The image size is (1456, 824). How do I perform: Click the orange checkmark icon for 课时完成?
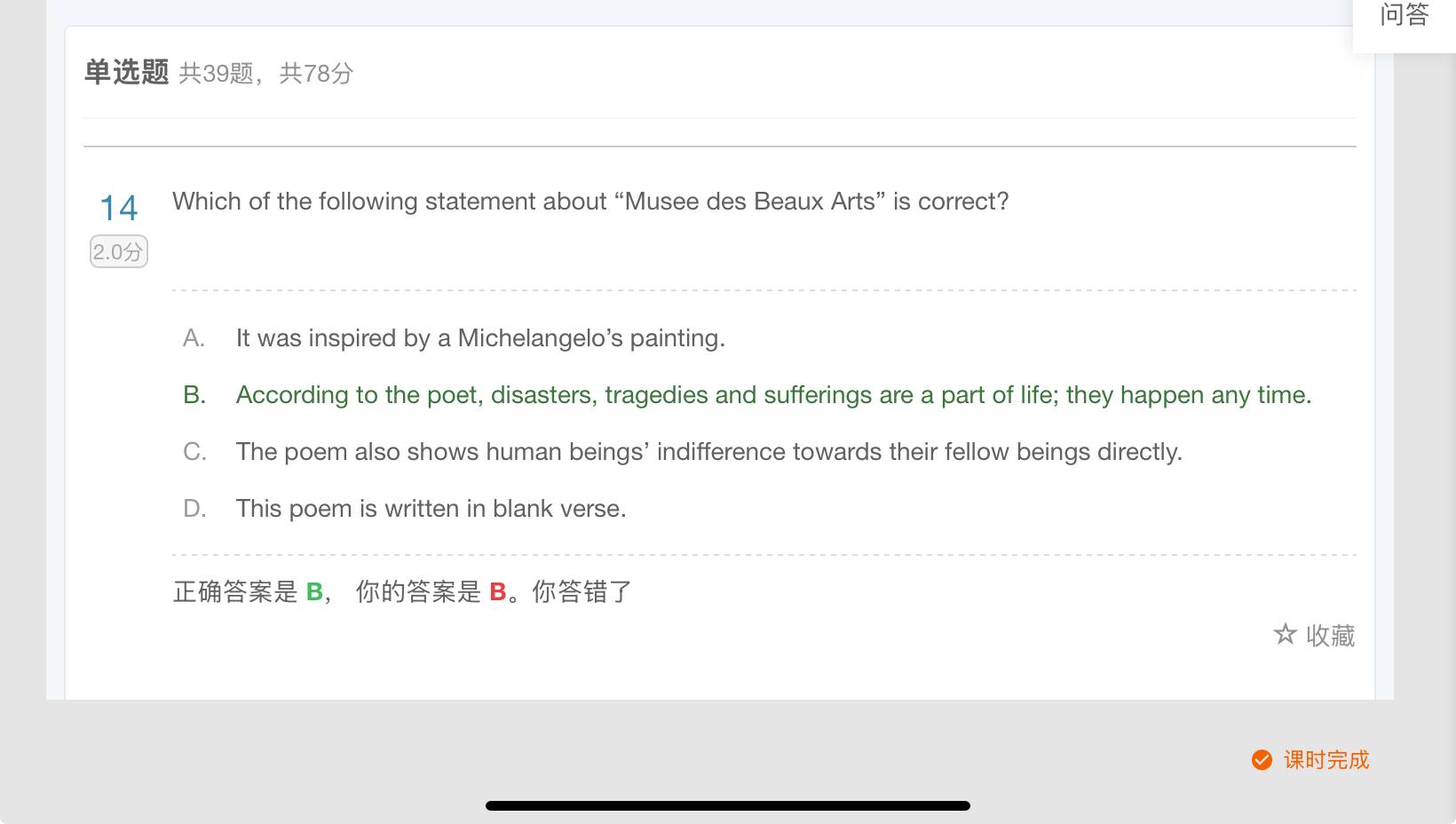pos(1262,760)
